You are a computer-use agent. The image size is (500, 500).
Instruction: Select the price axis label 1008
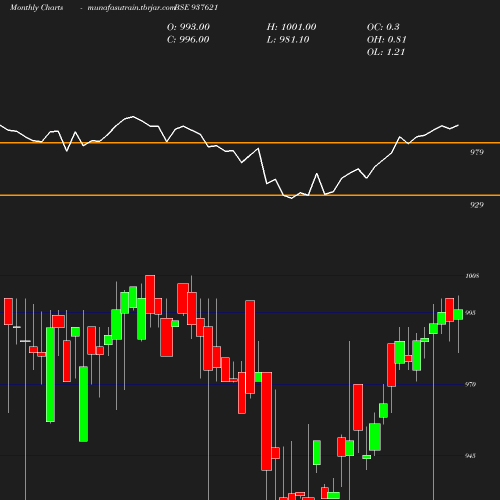(472, 276)
